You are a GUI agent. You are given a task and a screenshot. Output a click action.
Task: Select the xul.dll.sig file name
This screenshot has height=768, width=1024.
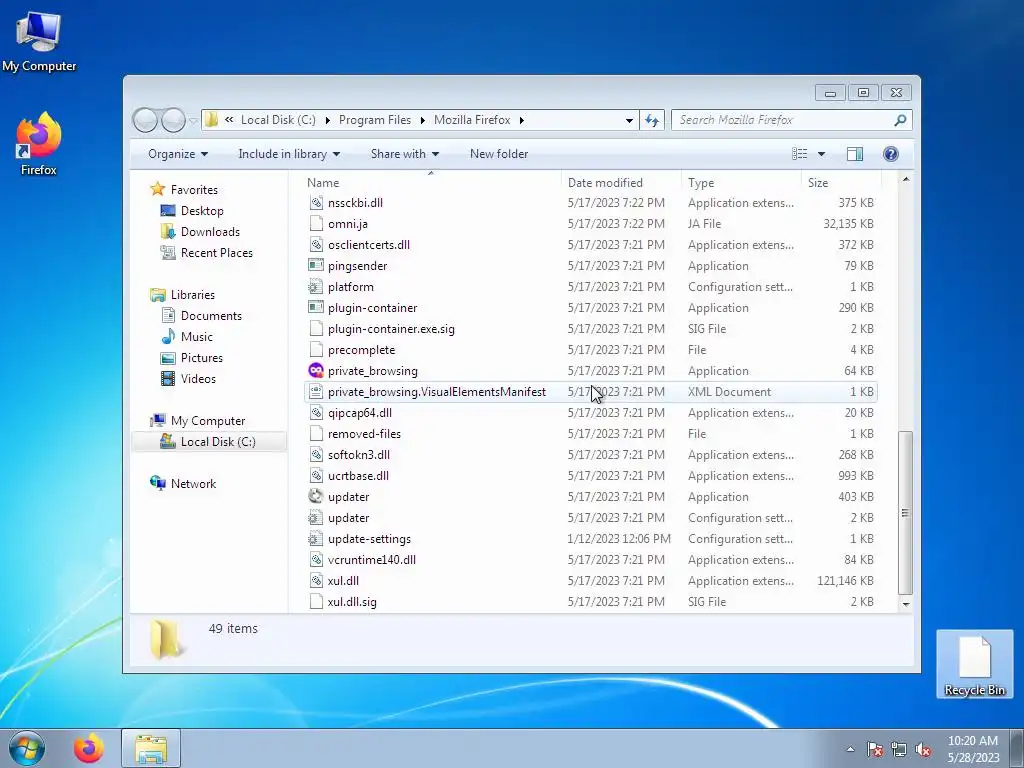pos(352,601)
